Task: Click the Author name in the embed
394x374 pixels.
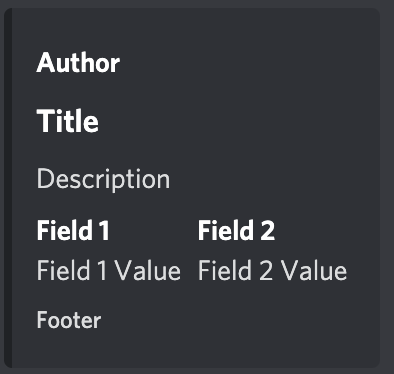Action: [x=78, y=63]
